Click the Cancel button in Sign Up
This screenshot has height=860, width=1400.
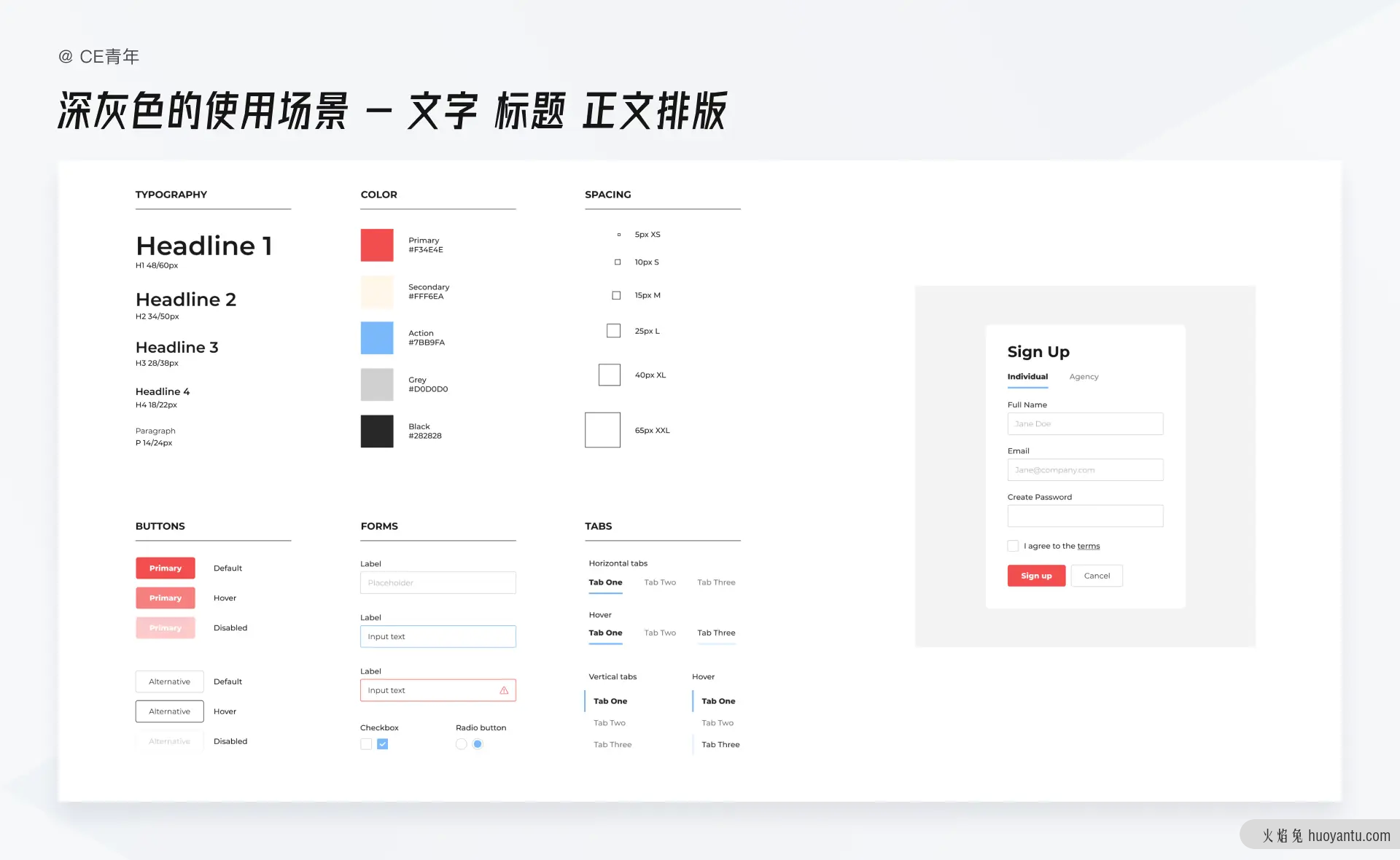point(1097,575)
